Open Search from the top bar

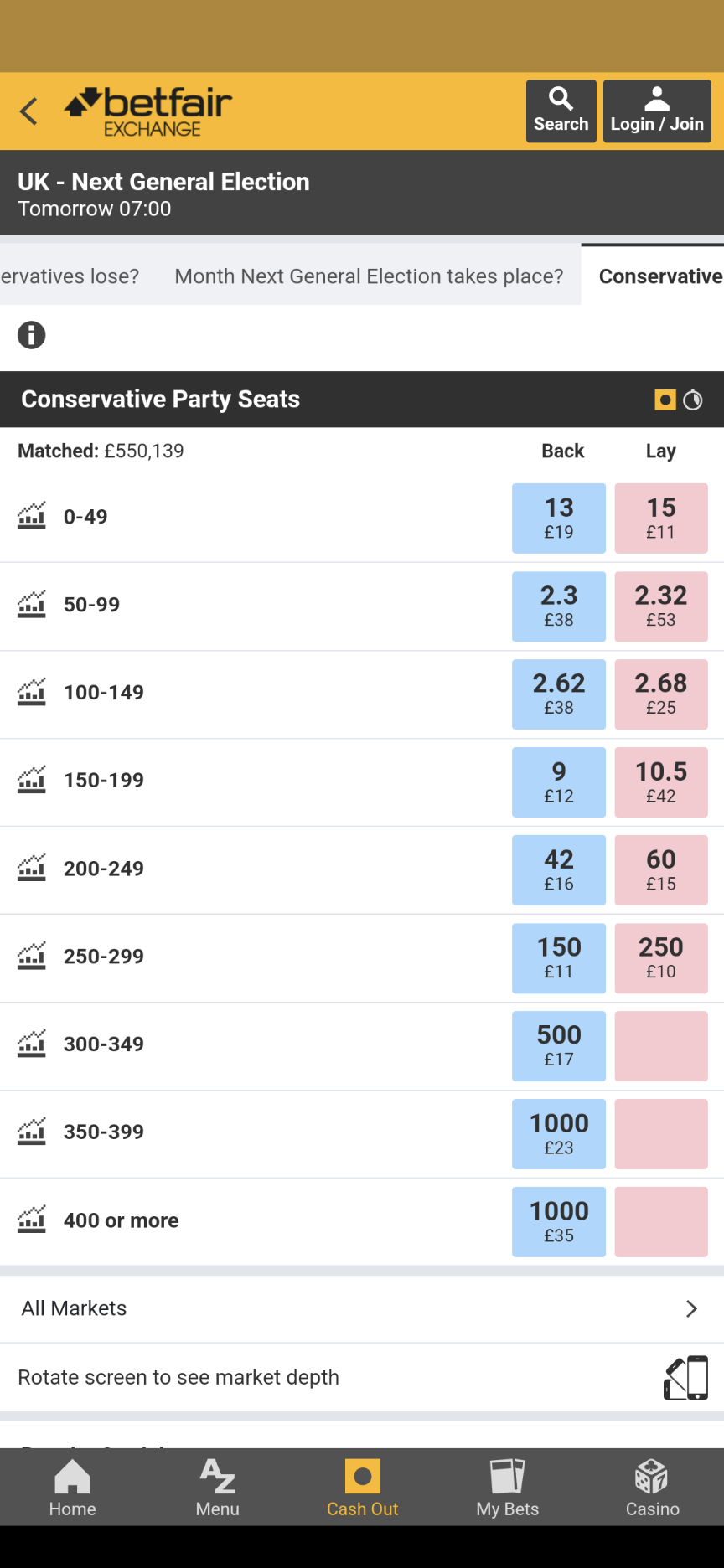point(561,111)
